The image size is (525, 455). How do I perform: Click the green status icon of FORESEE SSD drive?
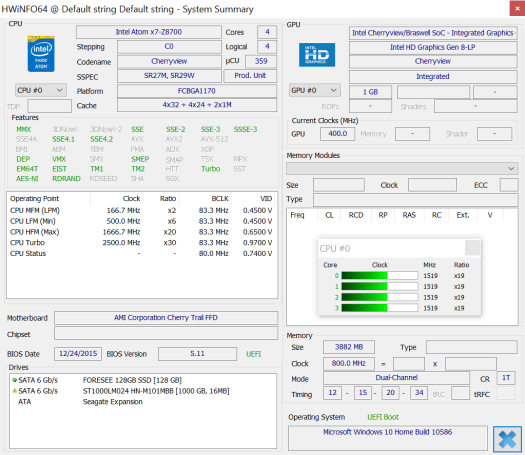point(14,380)
